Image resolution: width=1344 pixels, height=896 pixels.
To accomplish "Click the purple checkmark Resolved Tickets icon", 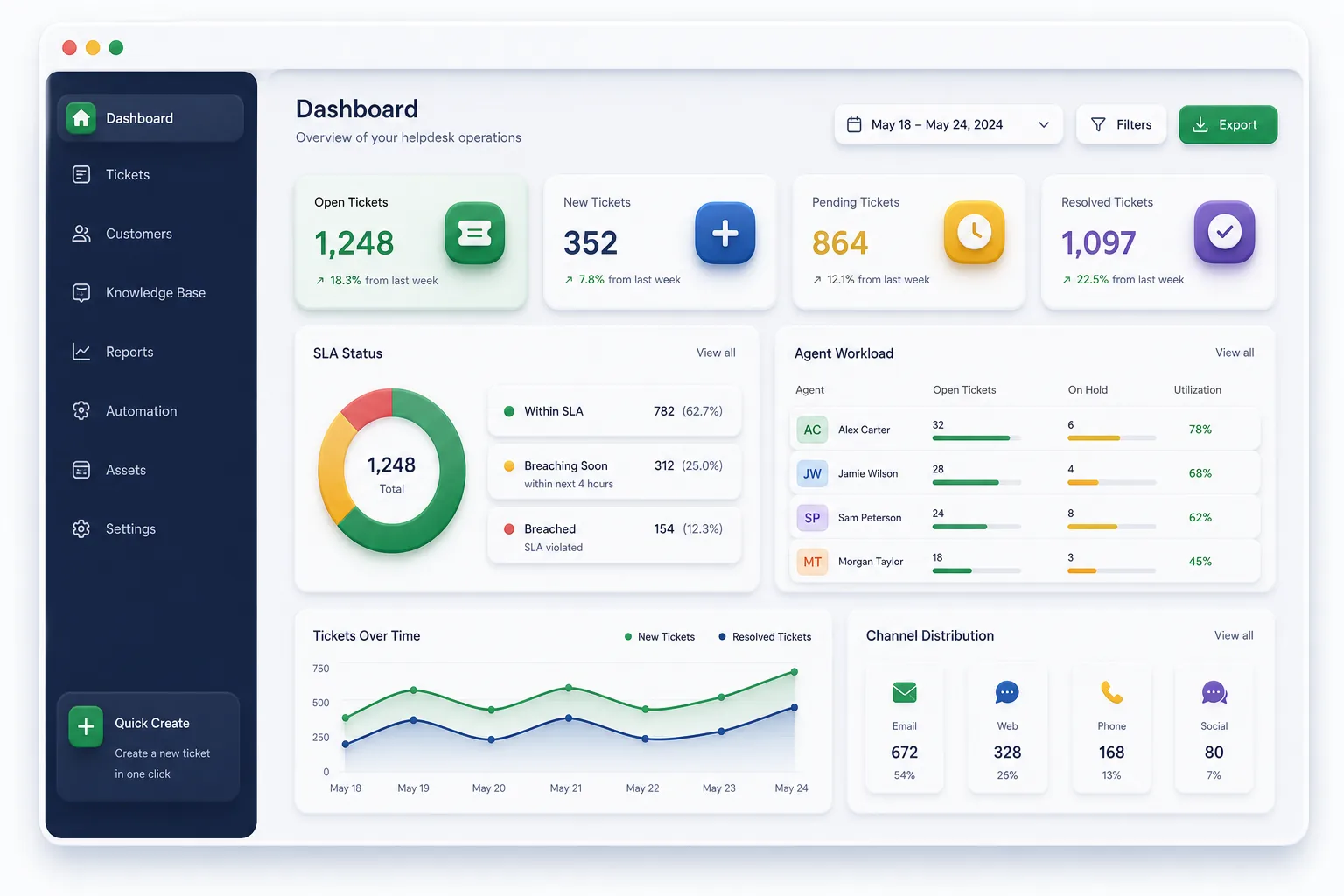I will (1224, 232).
